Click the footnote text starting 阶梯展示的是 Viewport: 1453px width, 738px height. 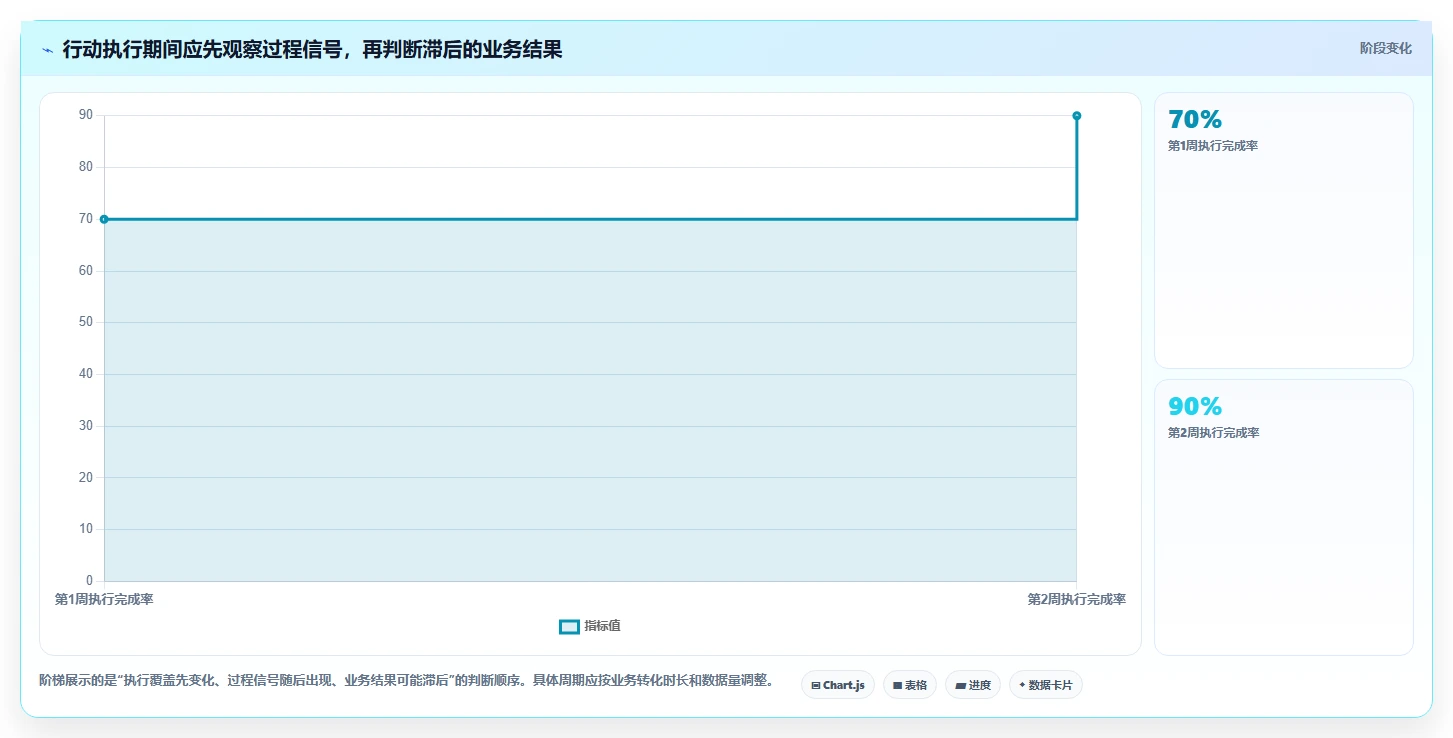coord(406,681)
